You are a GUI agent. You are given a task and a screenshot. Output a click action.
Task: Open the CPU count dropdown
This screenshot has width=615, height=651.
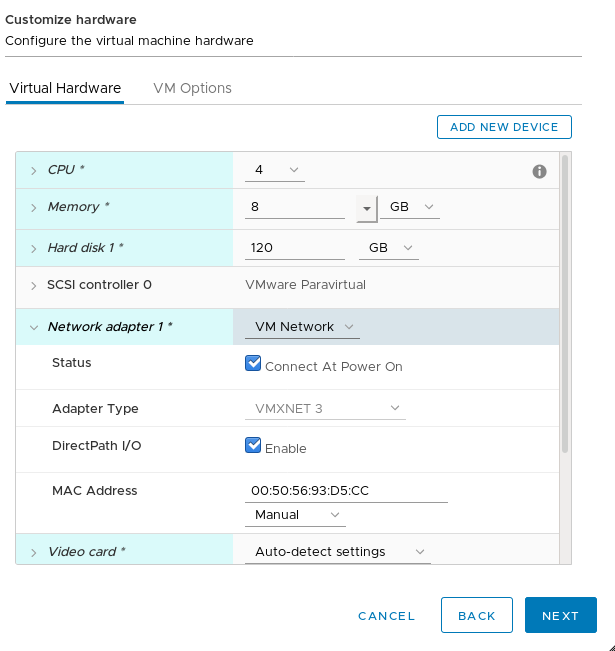coord(275,170)
